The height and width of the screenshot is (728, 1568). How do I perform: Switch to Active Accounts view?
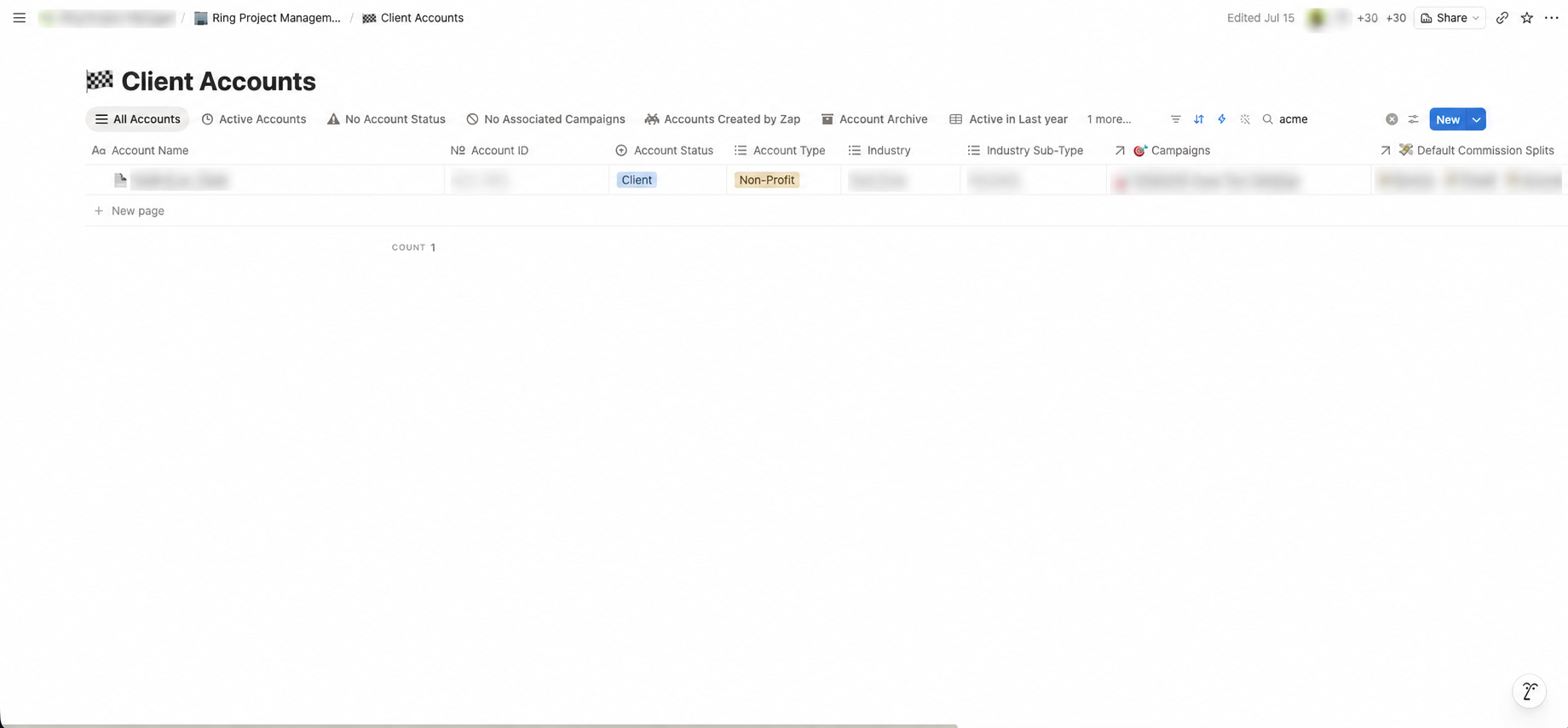(253, 119)
